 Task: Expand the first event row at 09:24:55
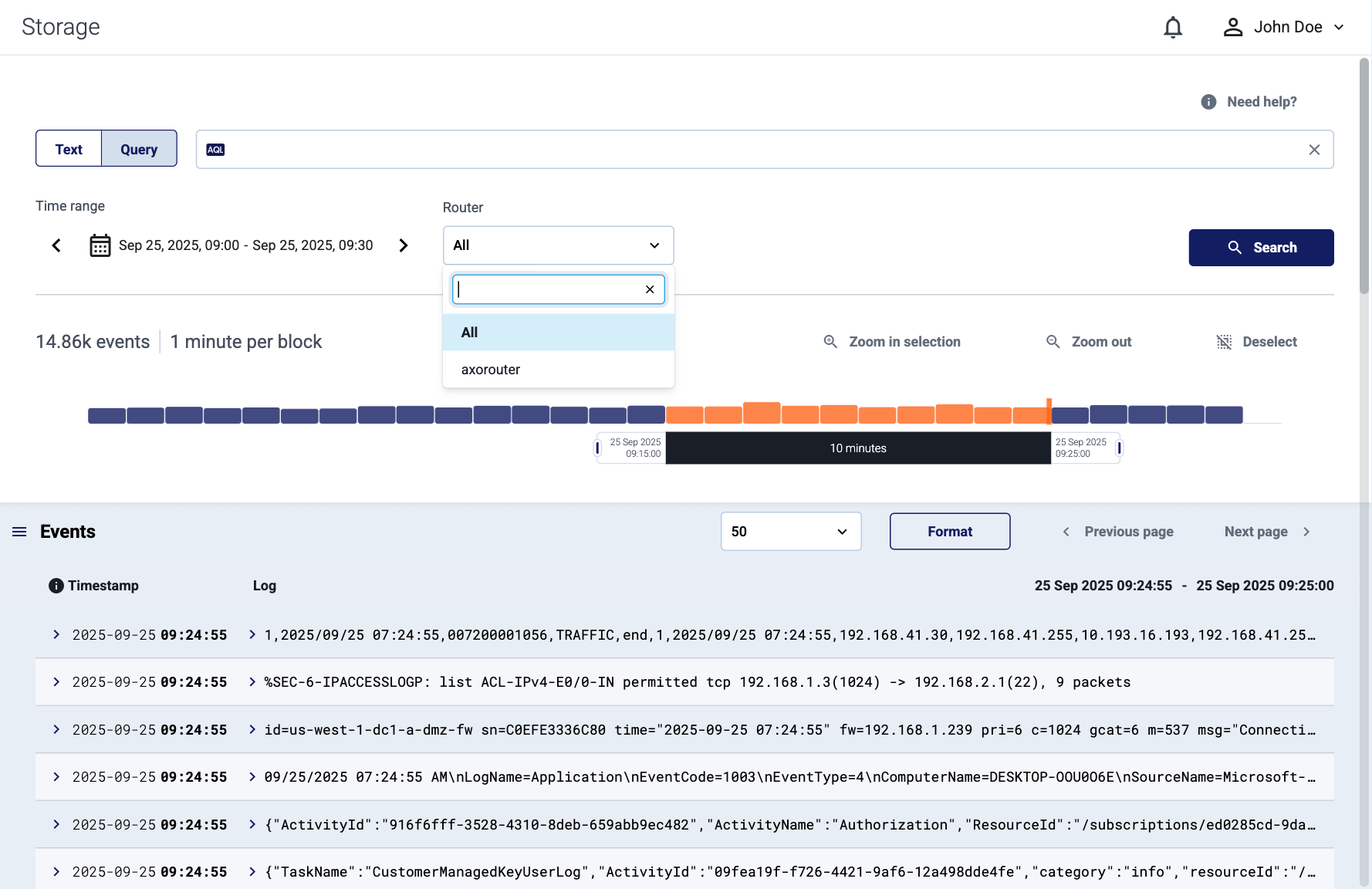coord(56,635)
